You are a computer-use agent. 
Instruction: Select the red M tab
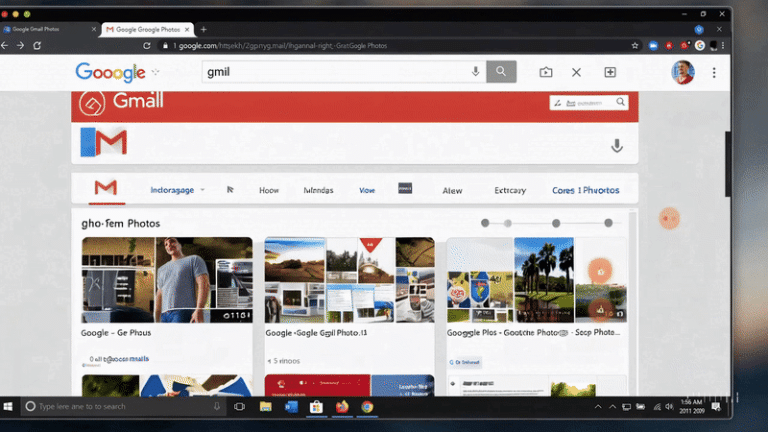click(106, 188)
